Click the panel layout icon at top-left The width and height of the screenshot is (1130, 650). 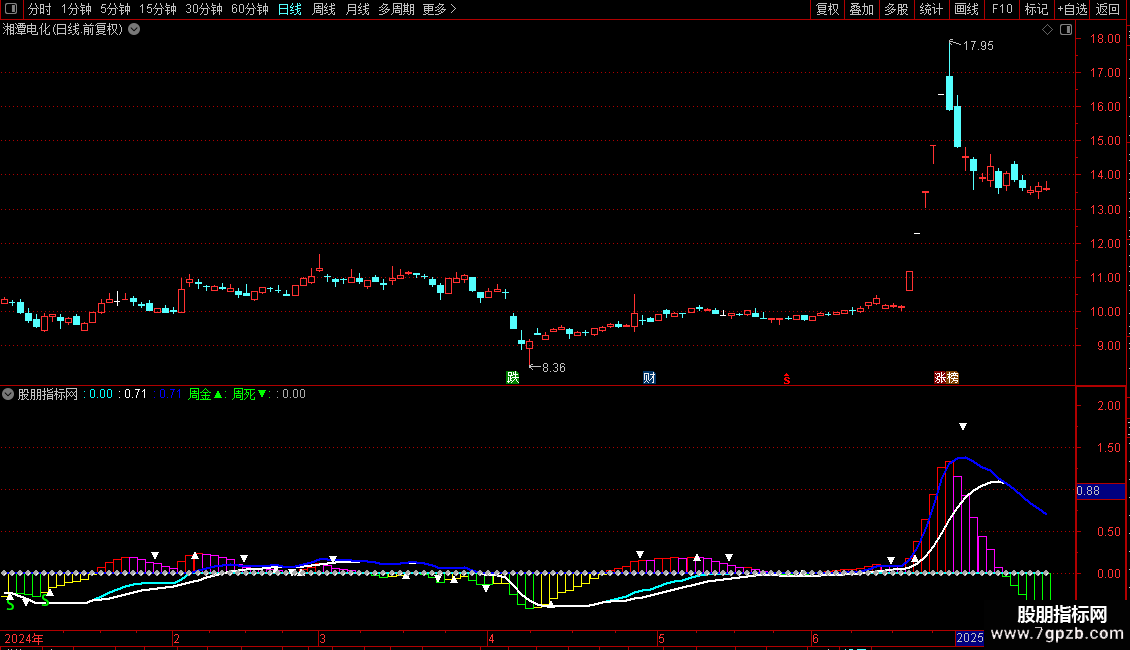click(11, 9)
